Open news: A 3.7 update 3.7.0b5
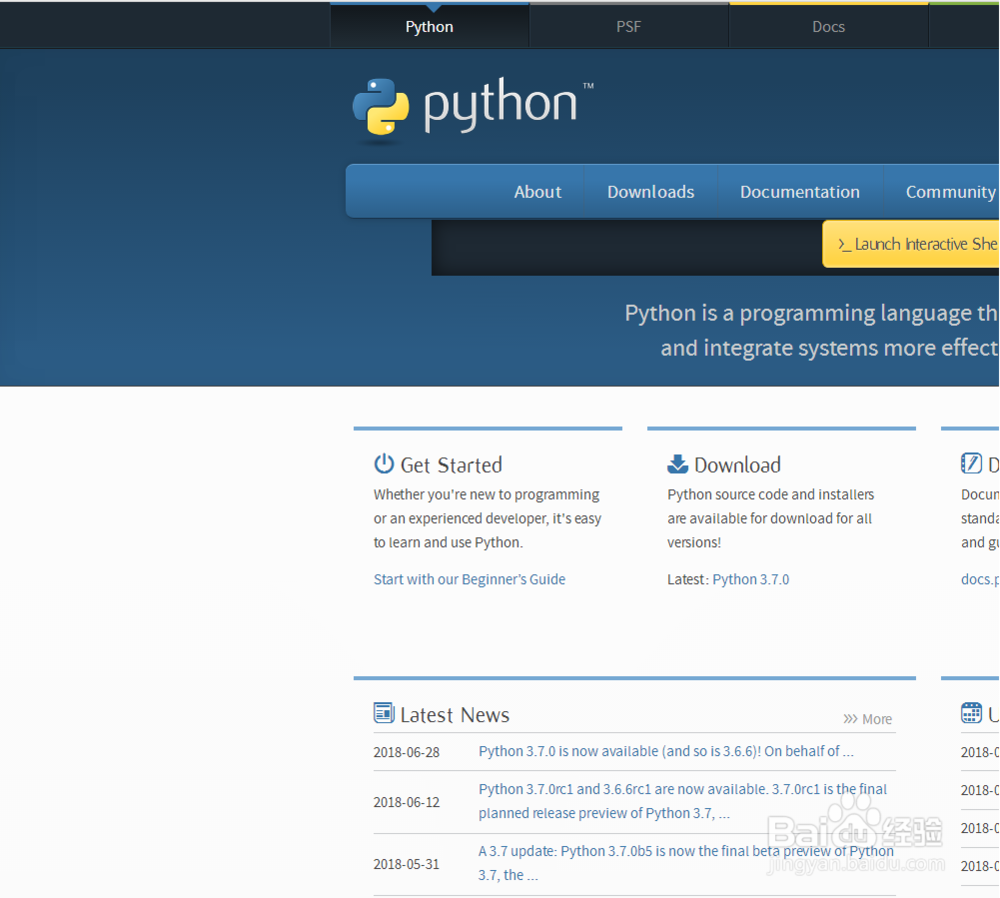This screenshot has height=898, width=1000. 686,863
